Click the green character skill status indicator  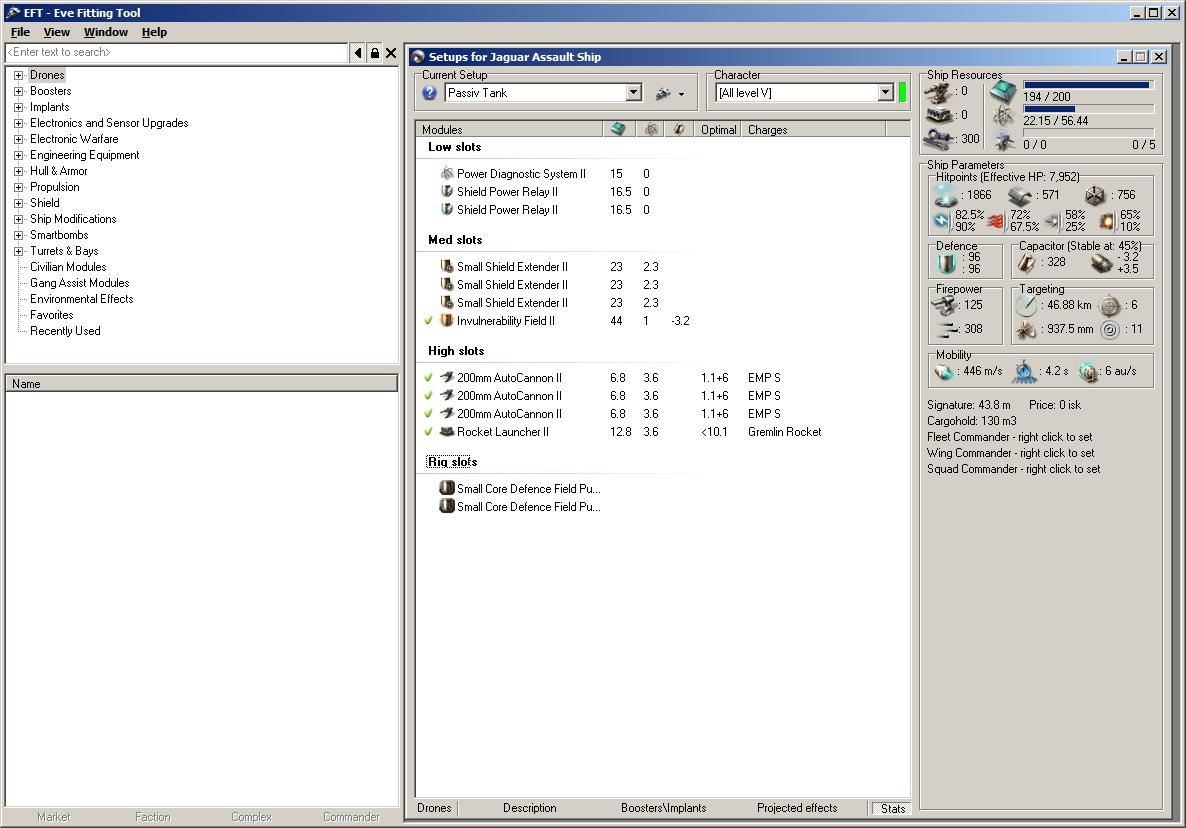pyautogui.click(x=902, y=93)
